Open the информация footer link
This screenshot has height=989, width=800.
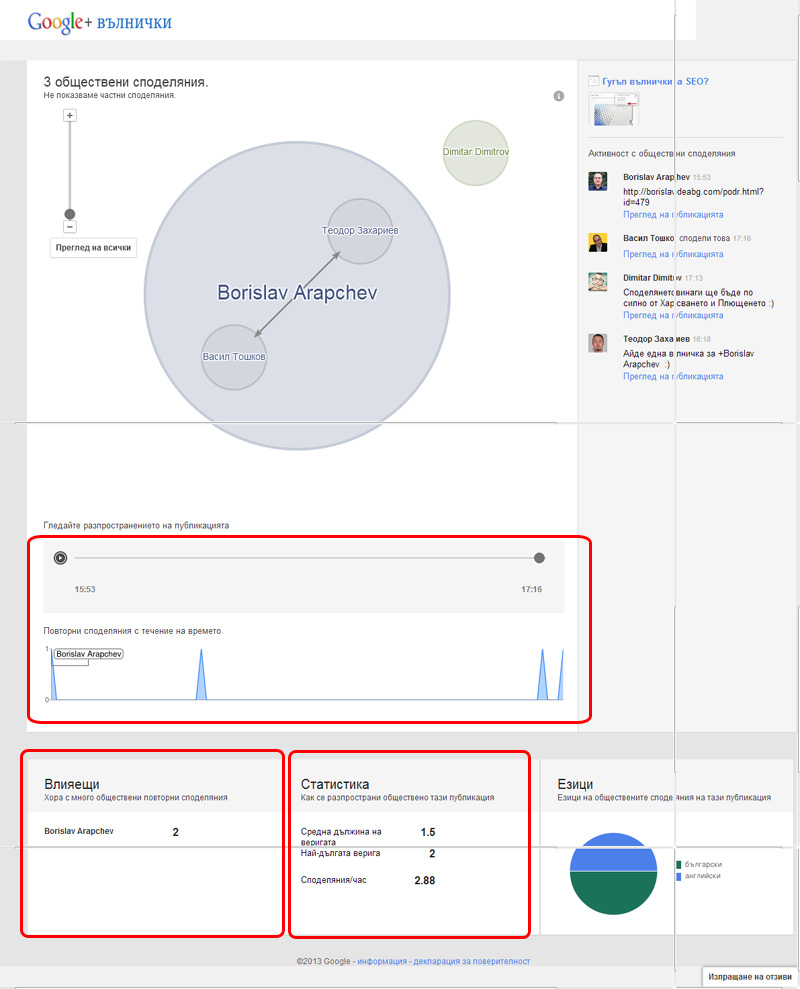(382, 961)
